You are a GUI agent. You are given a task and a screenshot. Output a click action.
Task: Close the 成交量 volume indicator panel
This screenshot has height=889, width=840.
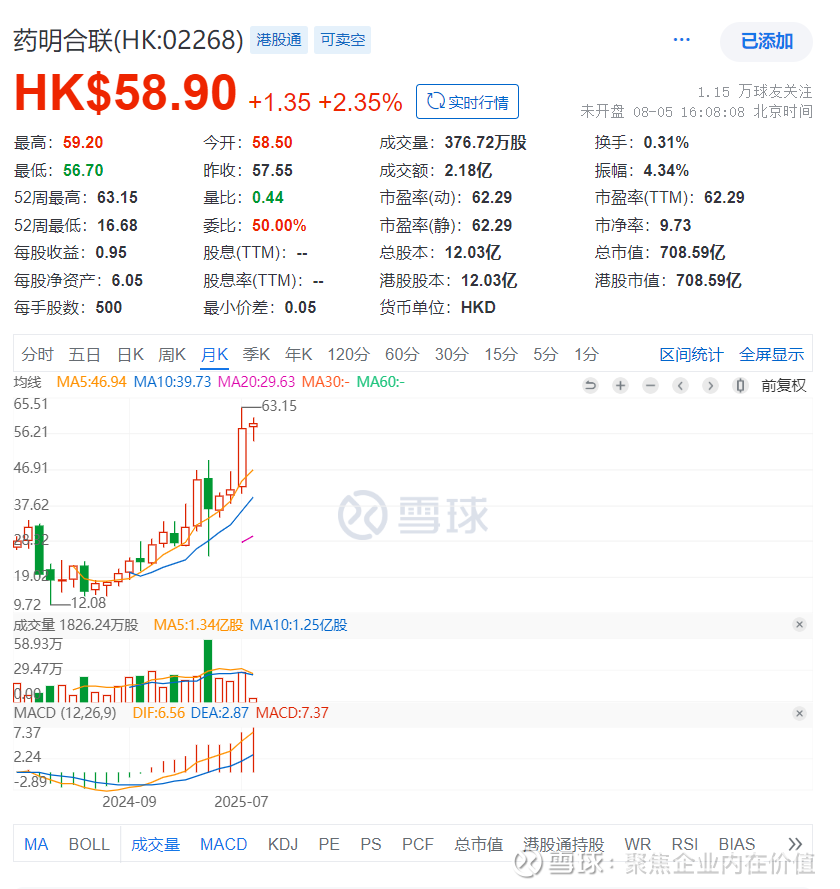(799, 624)
